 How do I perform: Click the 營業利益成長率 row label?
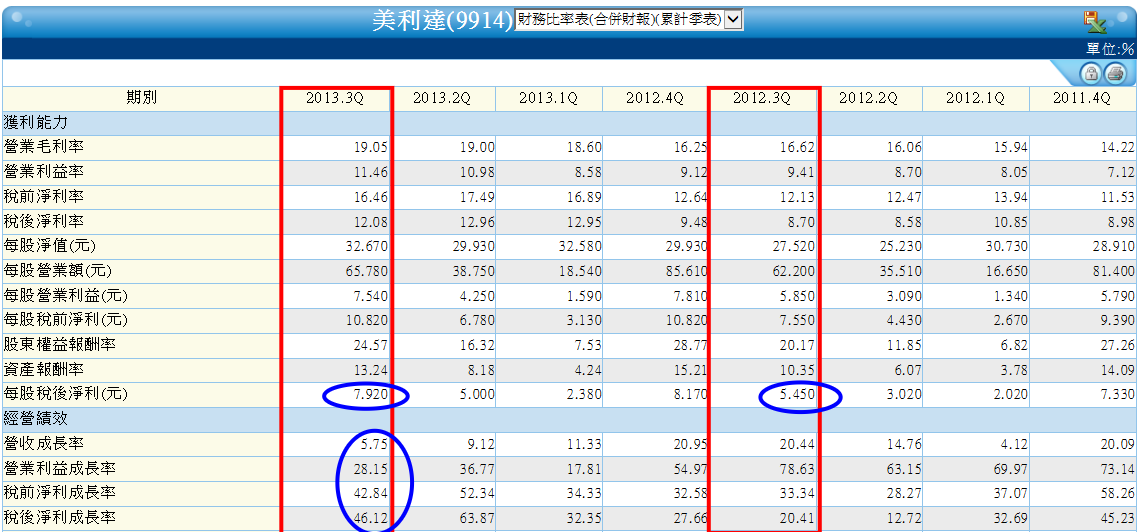click(x=58, y=469)
